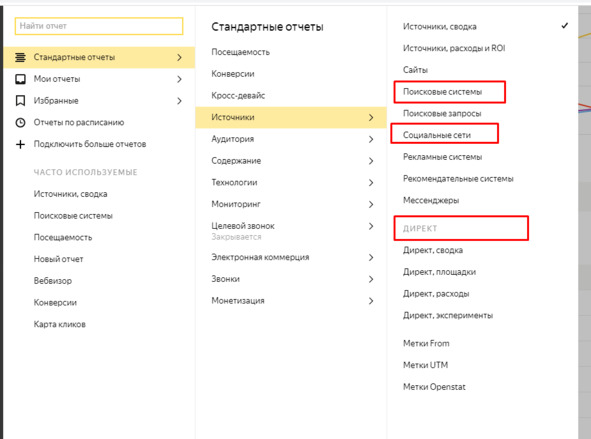The image size is (591, 439).
Task: Click the Найти отчет search field
Action: point(99,26)
